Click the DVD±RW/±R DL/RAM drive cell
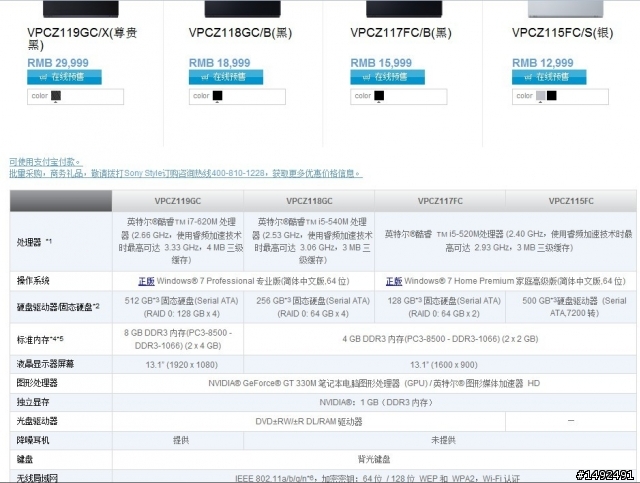 coord(309,421)
